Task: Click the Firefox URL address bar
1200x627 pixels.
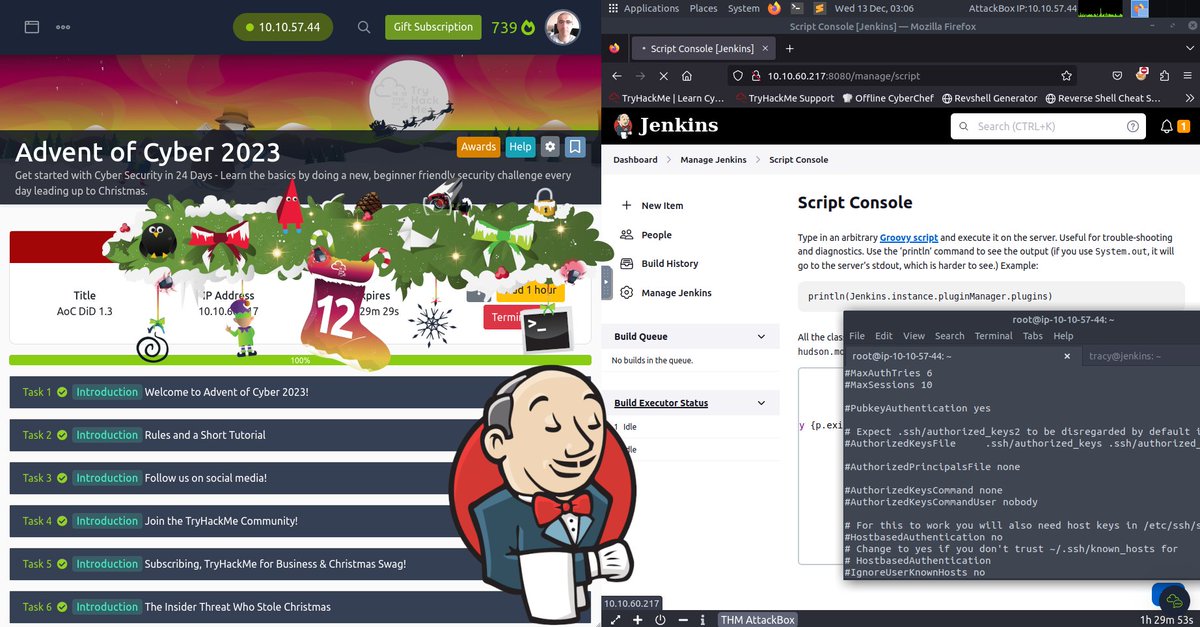Action: [x=900, y=76]
